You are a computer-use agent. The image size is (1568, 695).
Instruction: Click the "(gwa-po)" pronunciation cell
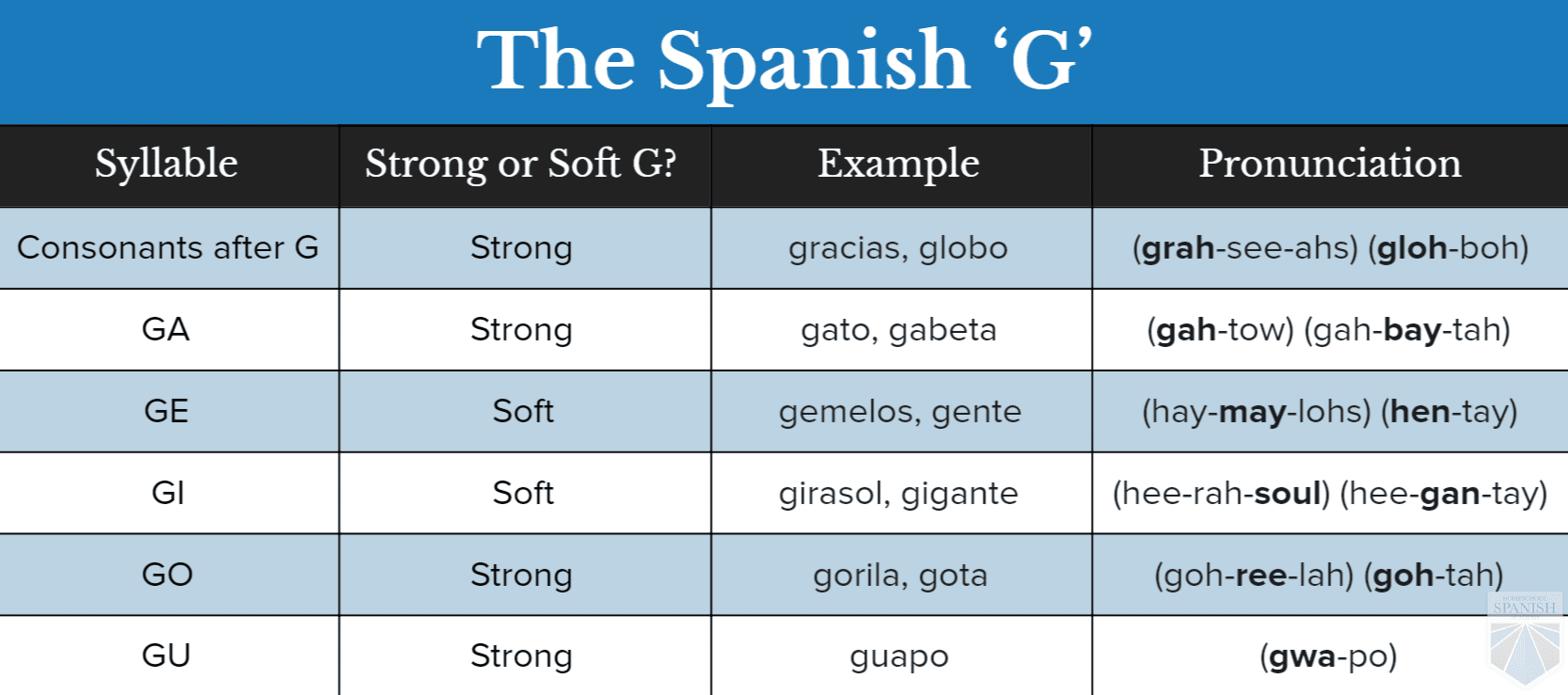tap(1328, 656)
